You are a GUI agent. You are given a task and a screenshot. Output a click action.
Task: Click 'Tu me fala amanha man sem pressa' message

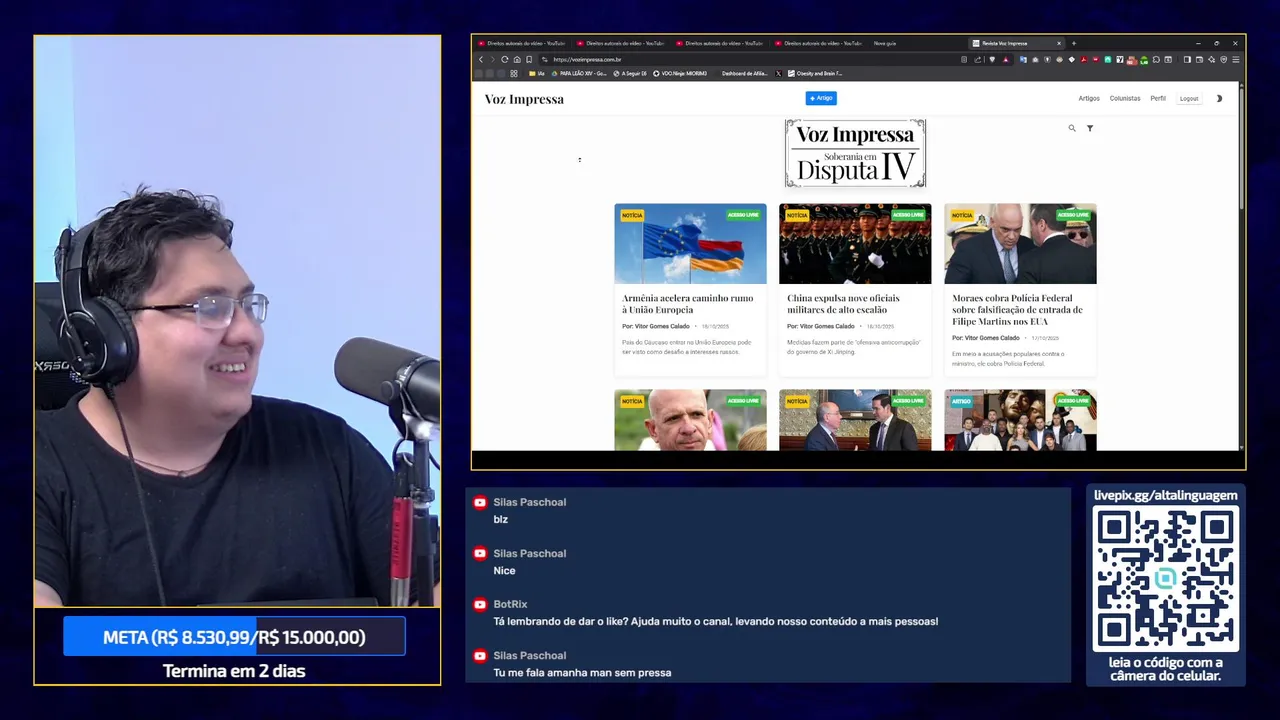click(x=582, y=673)
